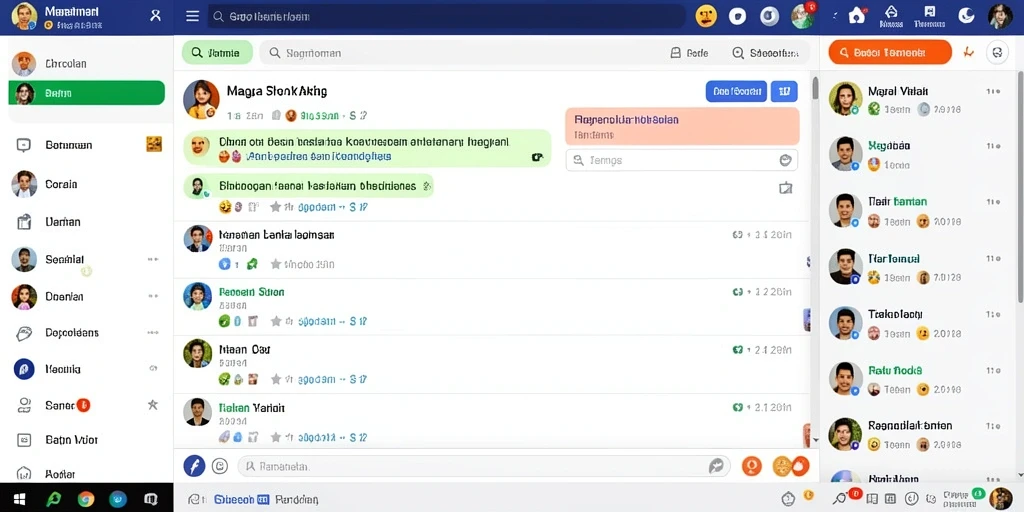Click the blue slash icon beside the message box
The height and width of the screenshot is (512, 1024).
pos(194,466)
